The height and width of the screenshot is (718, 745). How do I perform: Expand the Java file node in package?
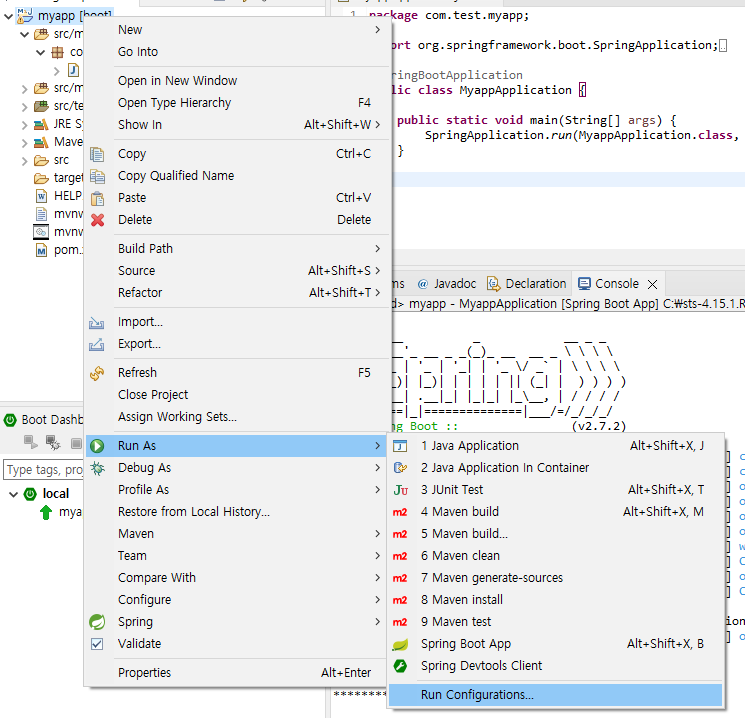(57, 71)
